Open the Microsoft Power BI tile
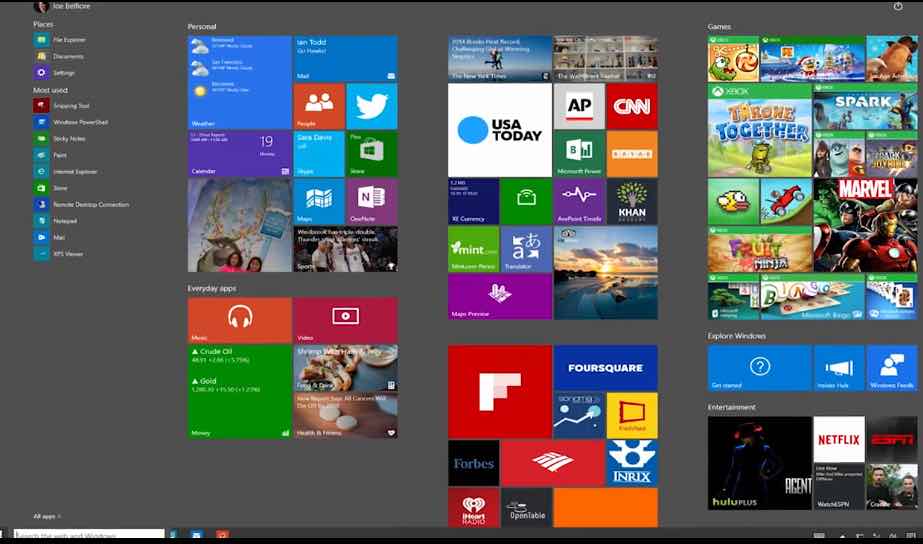 point(579,154)
